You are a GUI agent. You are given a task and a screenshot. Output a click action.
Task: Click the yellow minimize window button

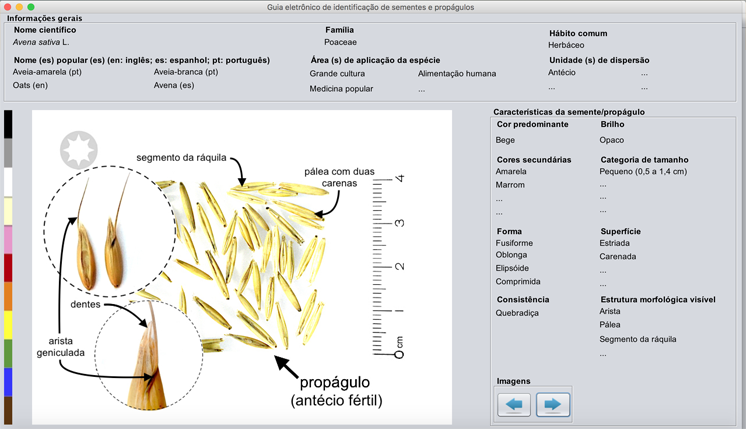19,7
